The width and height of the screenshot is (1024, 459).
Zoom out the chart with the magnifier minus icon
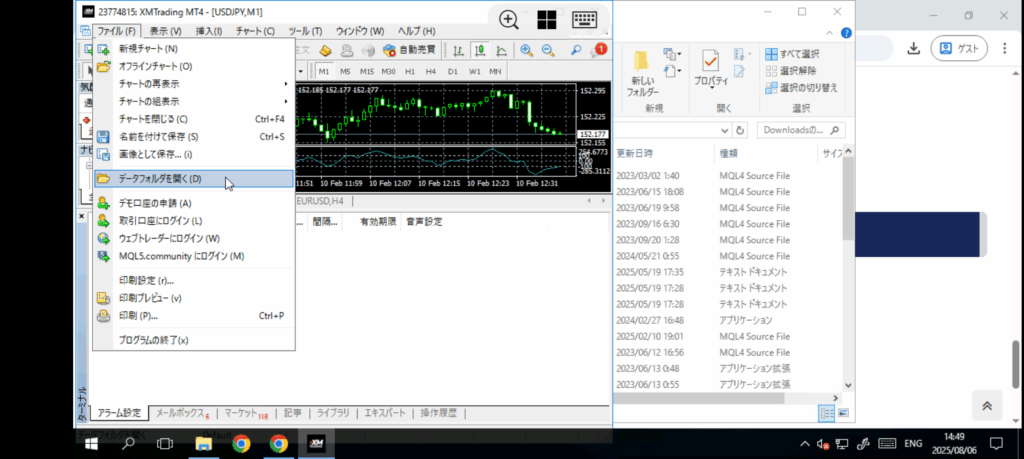[547, 51]
